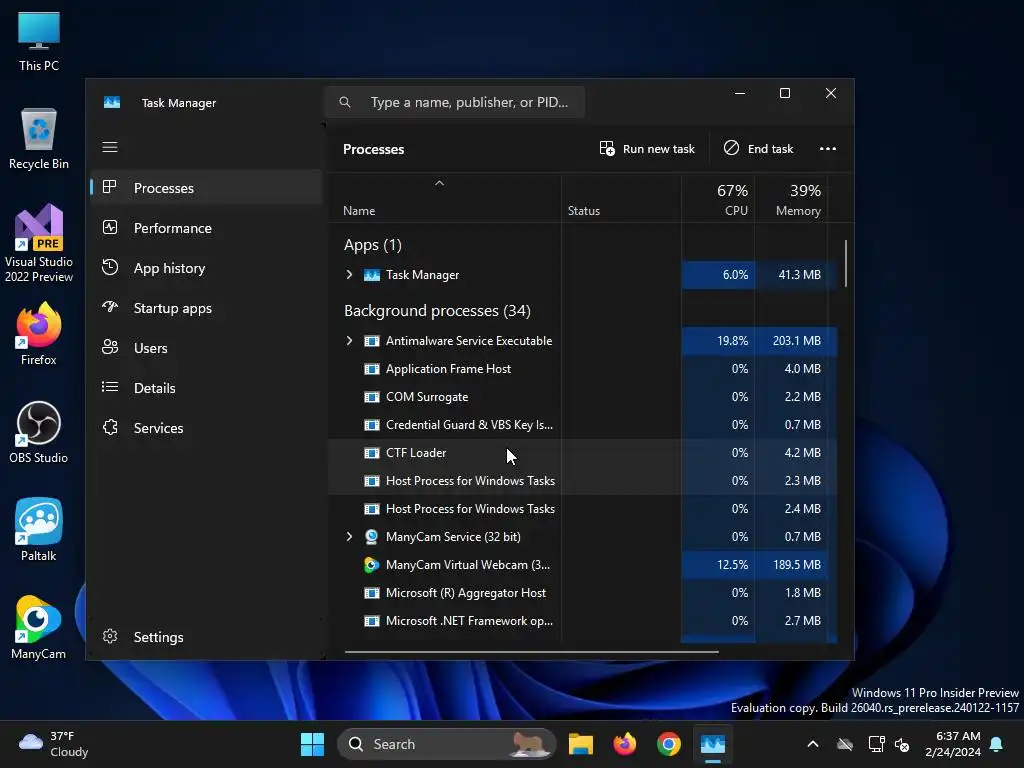Open Google Chrome from the taskbar
The image size is (1024, 768).
coord(669,744)
